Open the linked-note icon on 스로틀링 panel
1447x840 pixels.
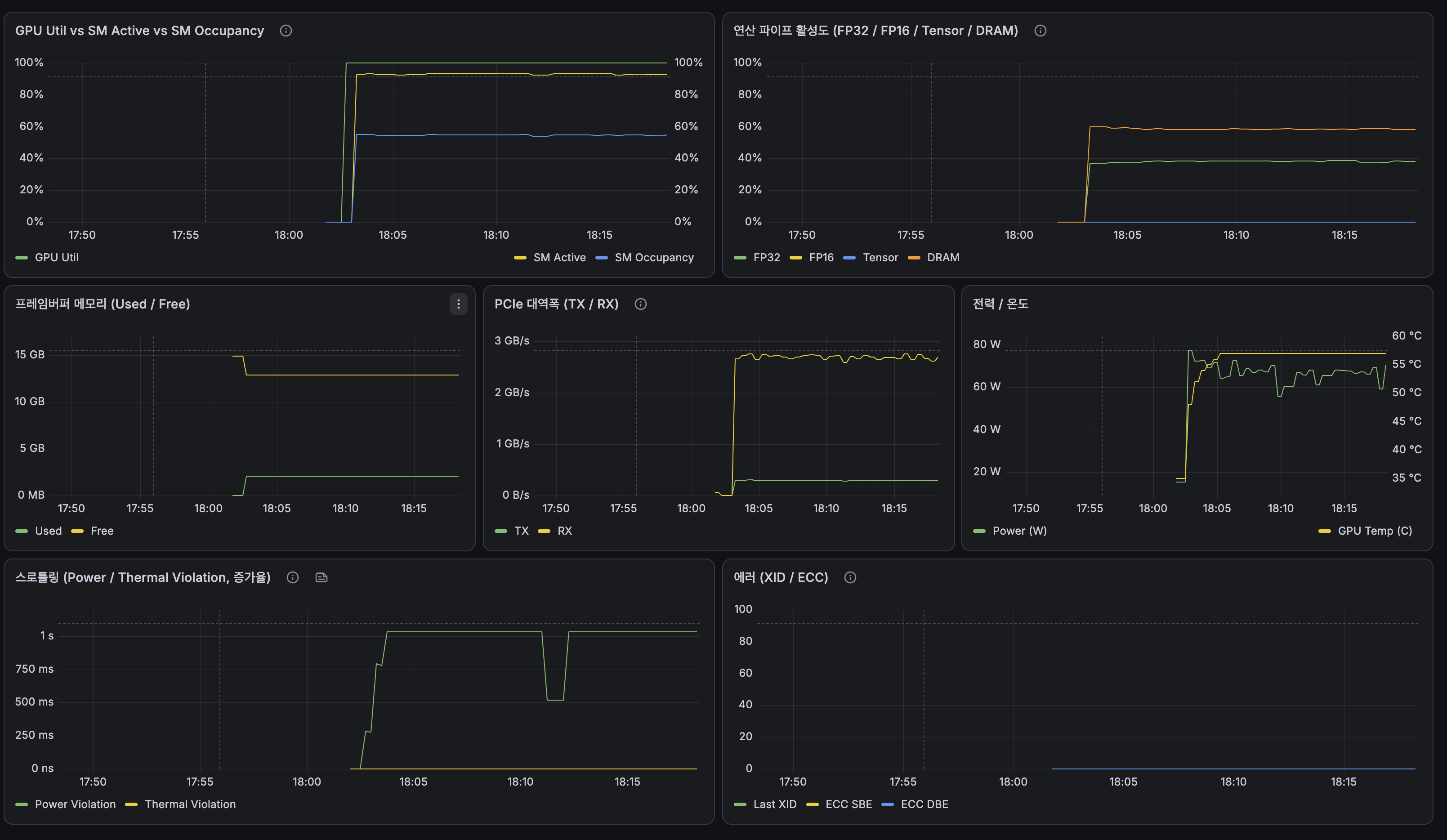click(322, 577)
